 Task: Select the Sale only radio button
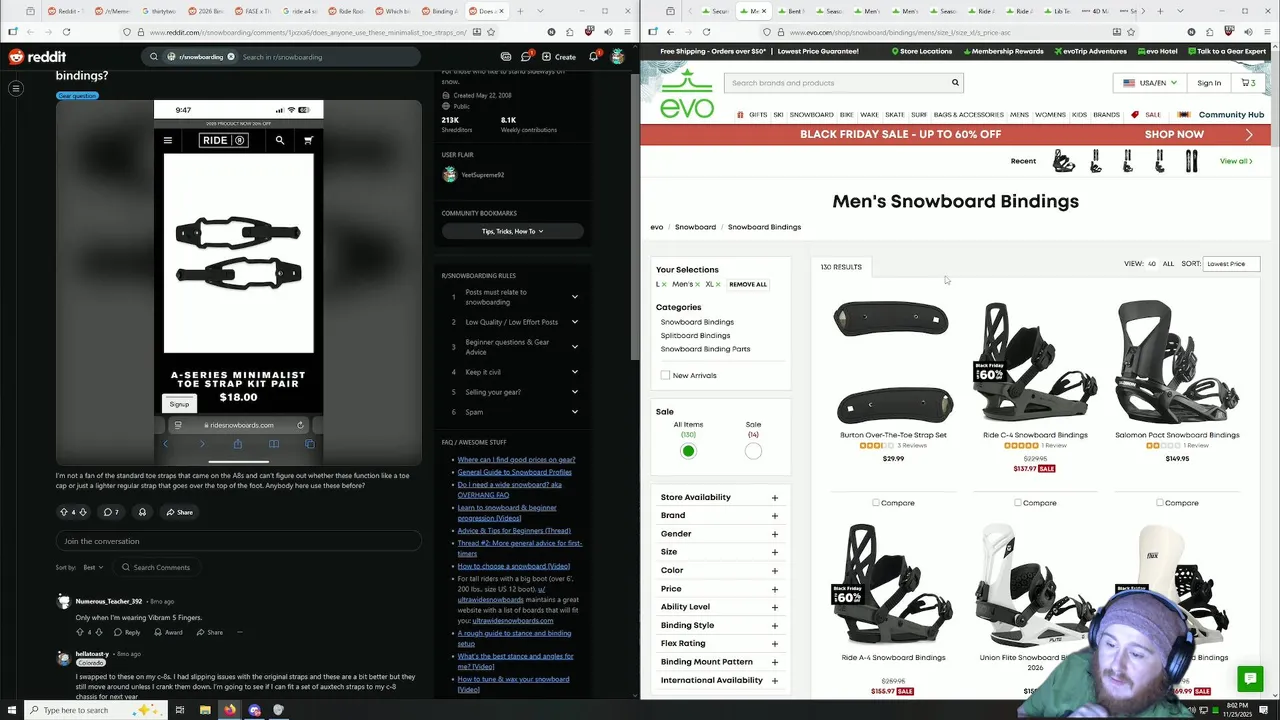pyautogui.click(x=753, y=451)
